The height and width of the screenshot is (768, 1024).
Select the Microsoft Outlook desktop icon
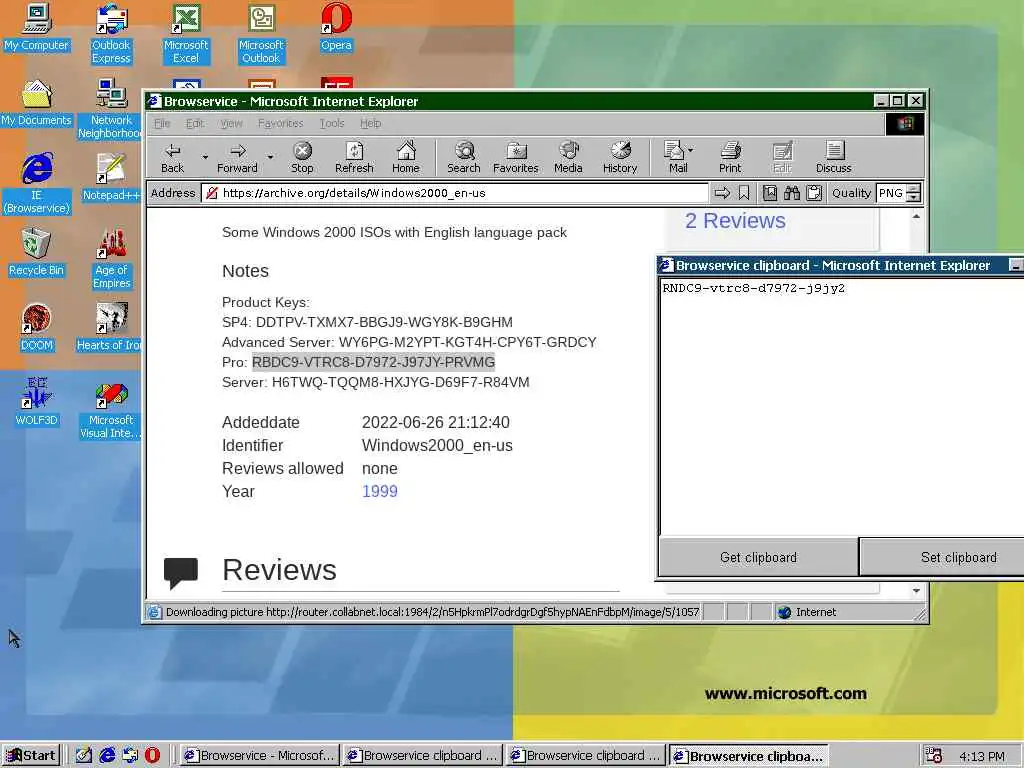coord(261,34)
